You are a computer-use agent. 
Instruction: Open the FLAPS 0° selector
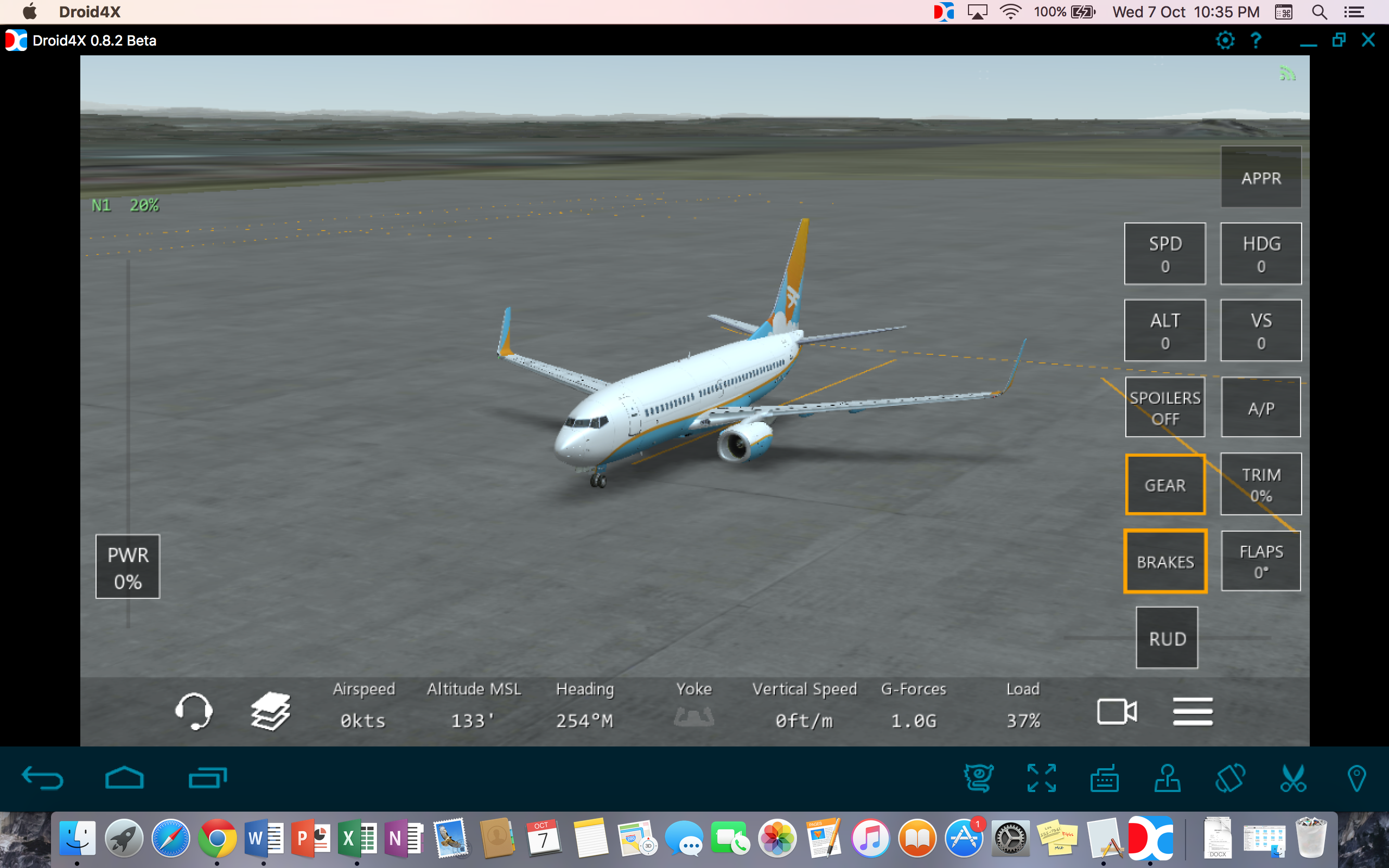1260,561
